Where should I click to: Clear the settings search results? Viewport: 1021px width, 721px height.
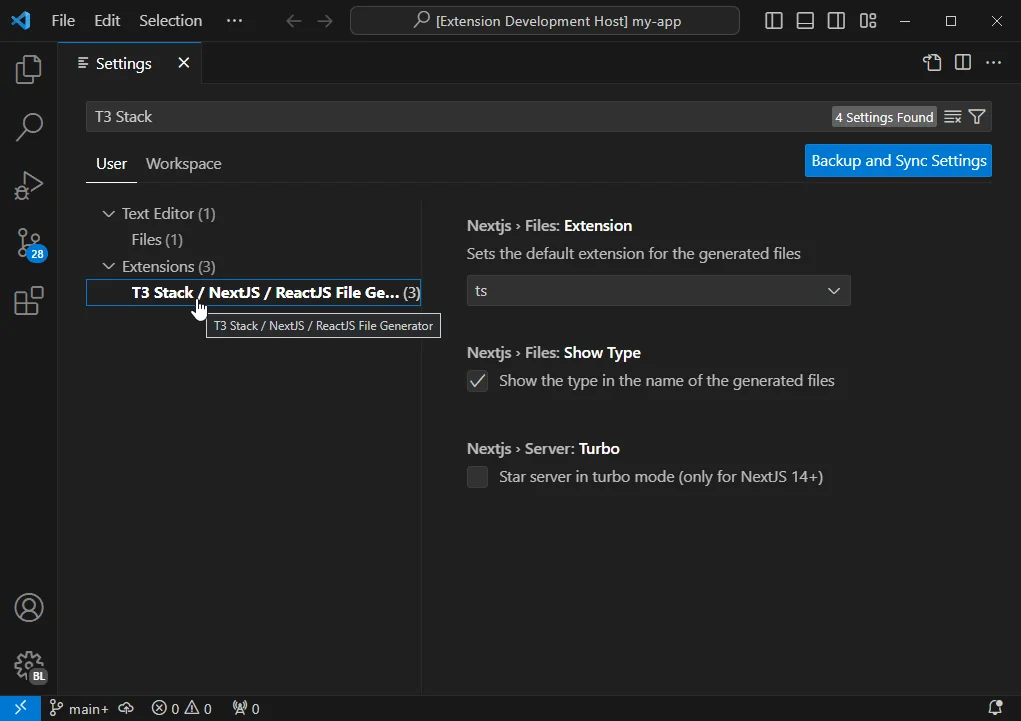tap(951, 116)
